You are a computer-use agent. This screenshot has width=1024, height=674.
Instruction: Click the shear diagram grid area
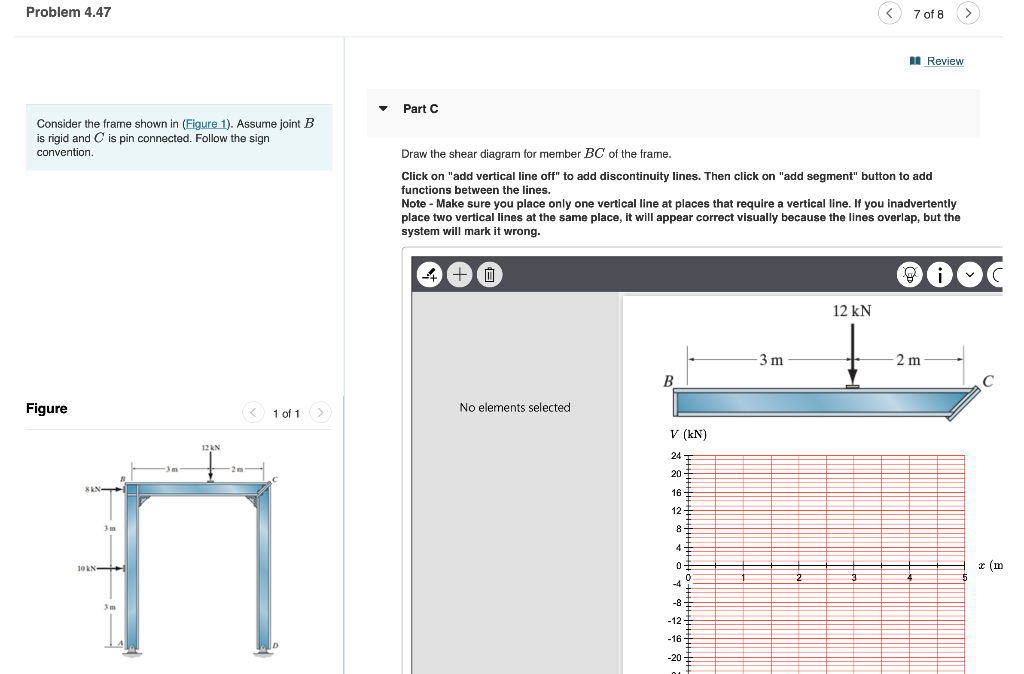coord(825,564)
